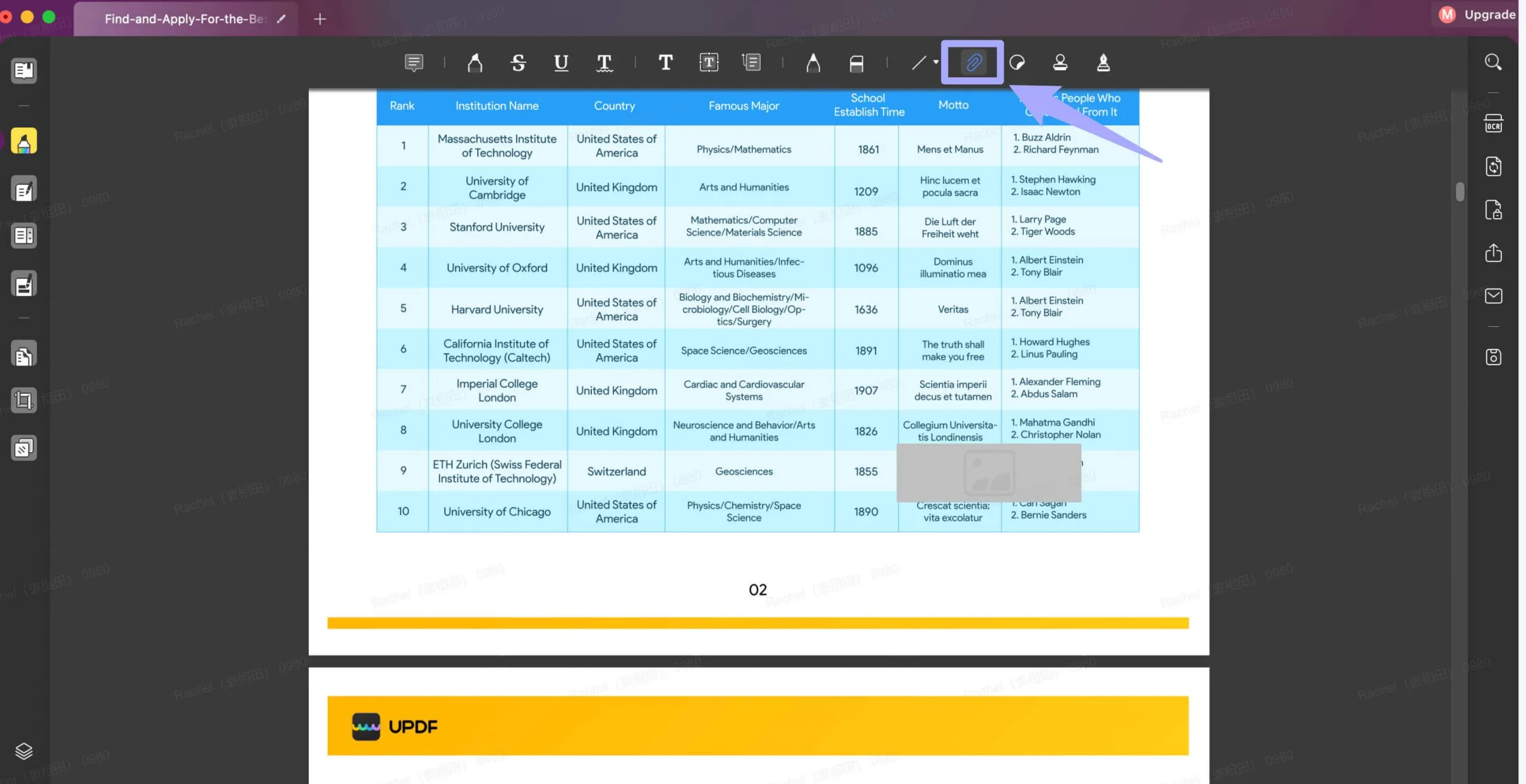Open the signature pen tool

pos(1103,63)
